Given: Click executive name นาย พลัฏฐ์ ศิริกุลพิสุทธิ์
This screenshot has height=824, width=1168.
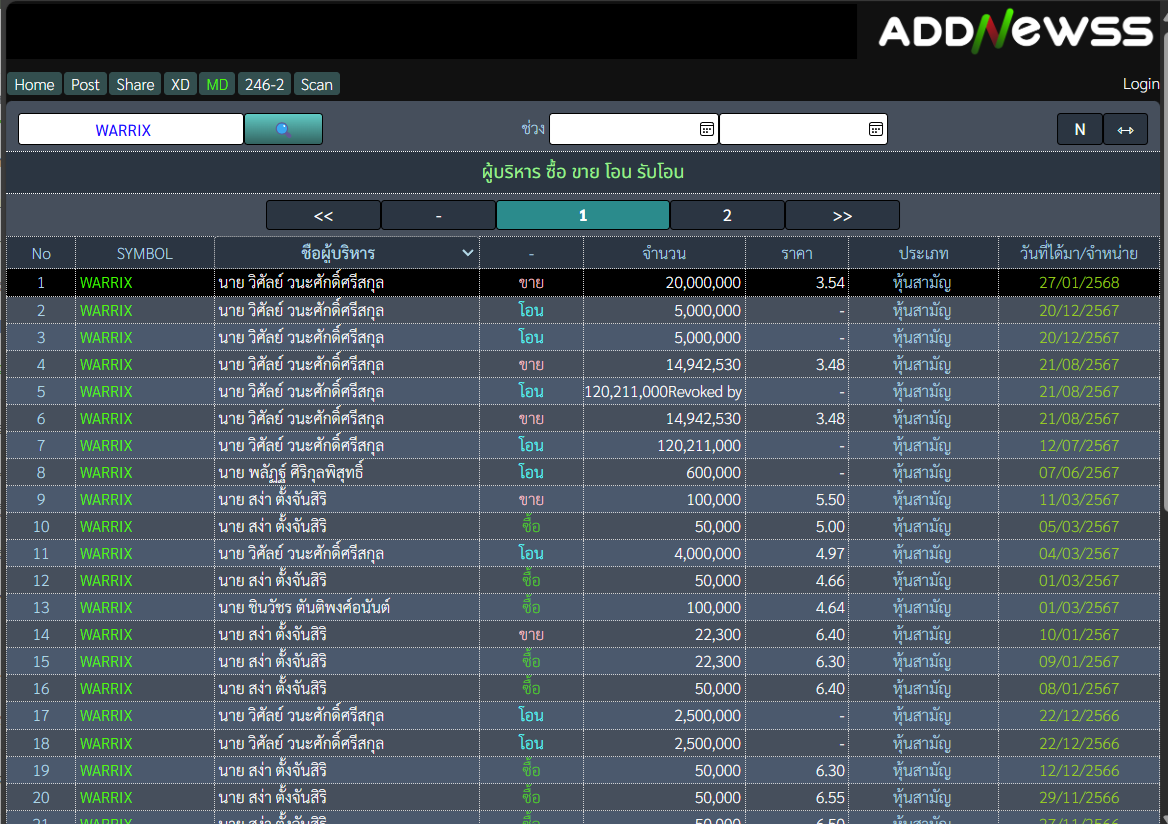Looking at the screenshot, I should pos(291,472).
